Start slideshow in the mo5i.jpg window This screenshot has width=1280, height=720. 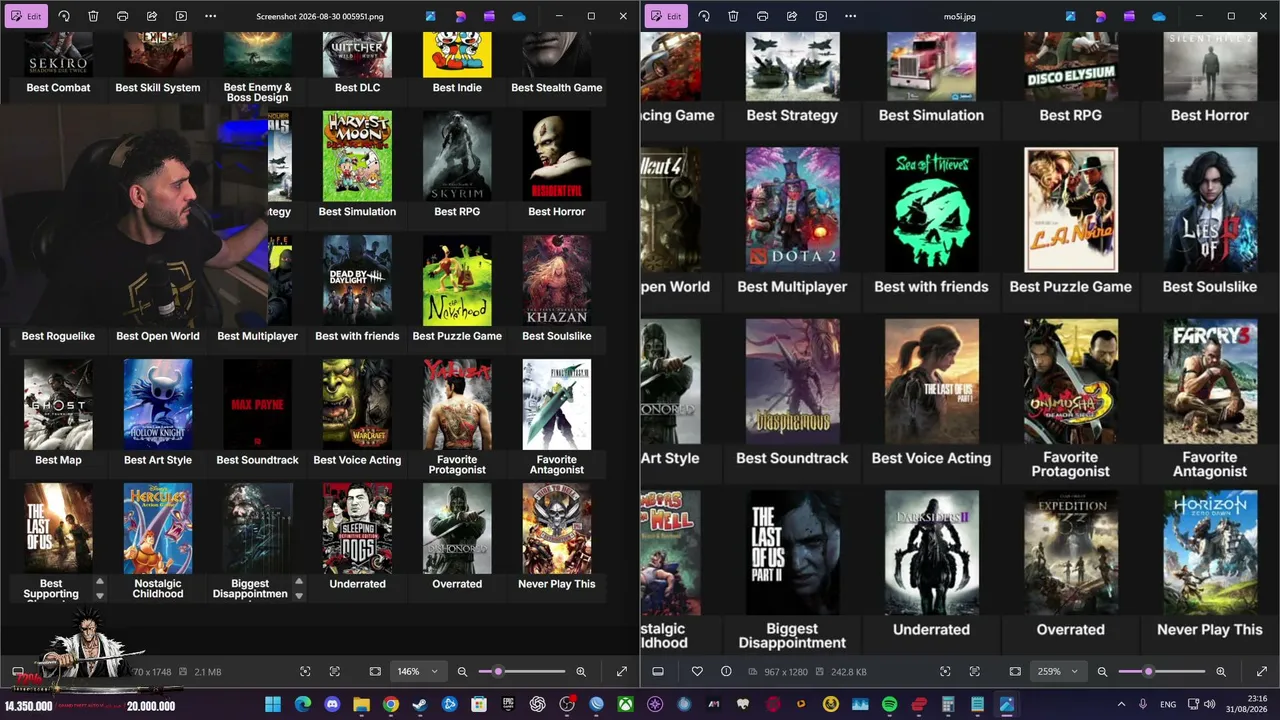click(821, 16)
